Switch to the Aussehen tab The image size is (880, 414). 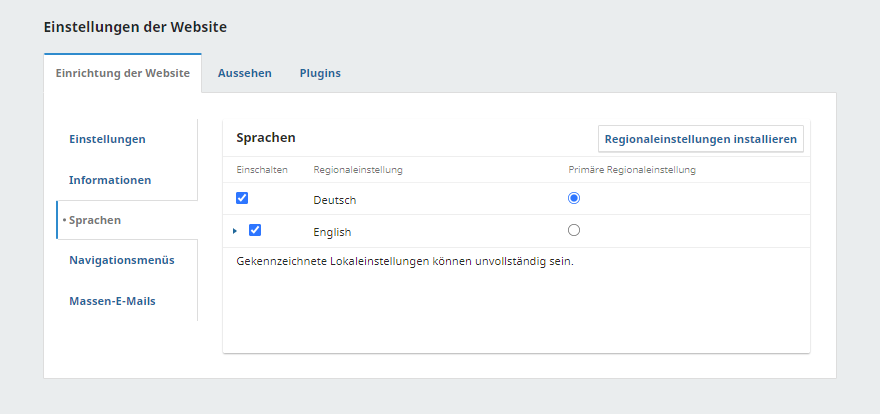tap(244, 73)
